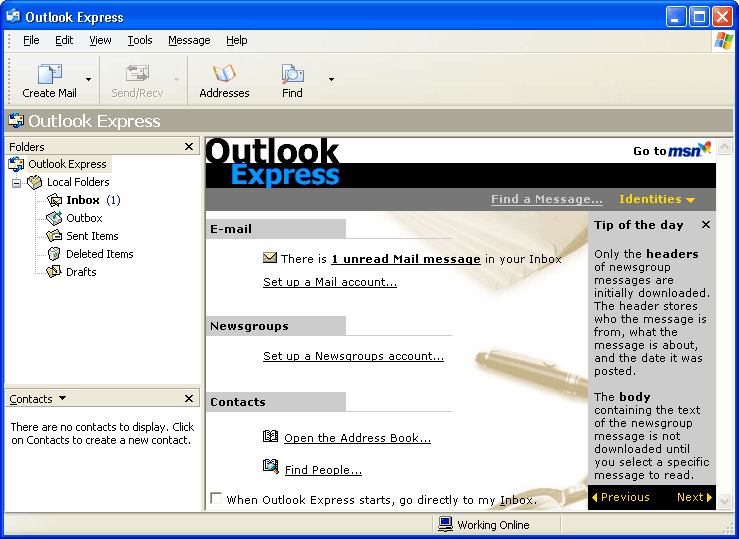739x539 pixels.
Task: Open the View menu
Action: click(100, 41)
